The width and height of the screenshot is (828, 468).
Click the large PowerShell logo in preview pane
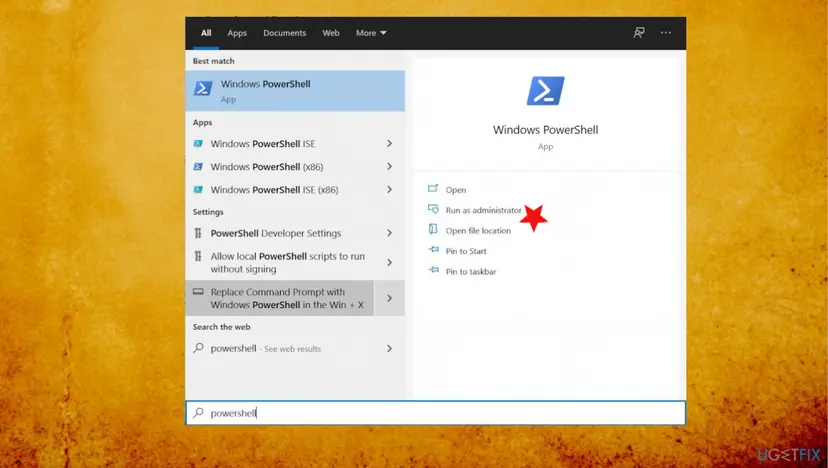coord(545,91)
